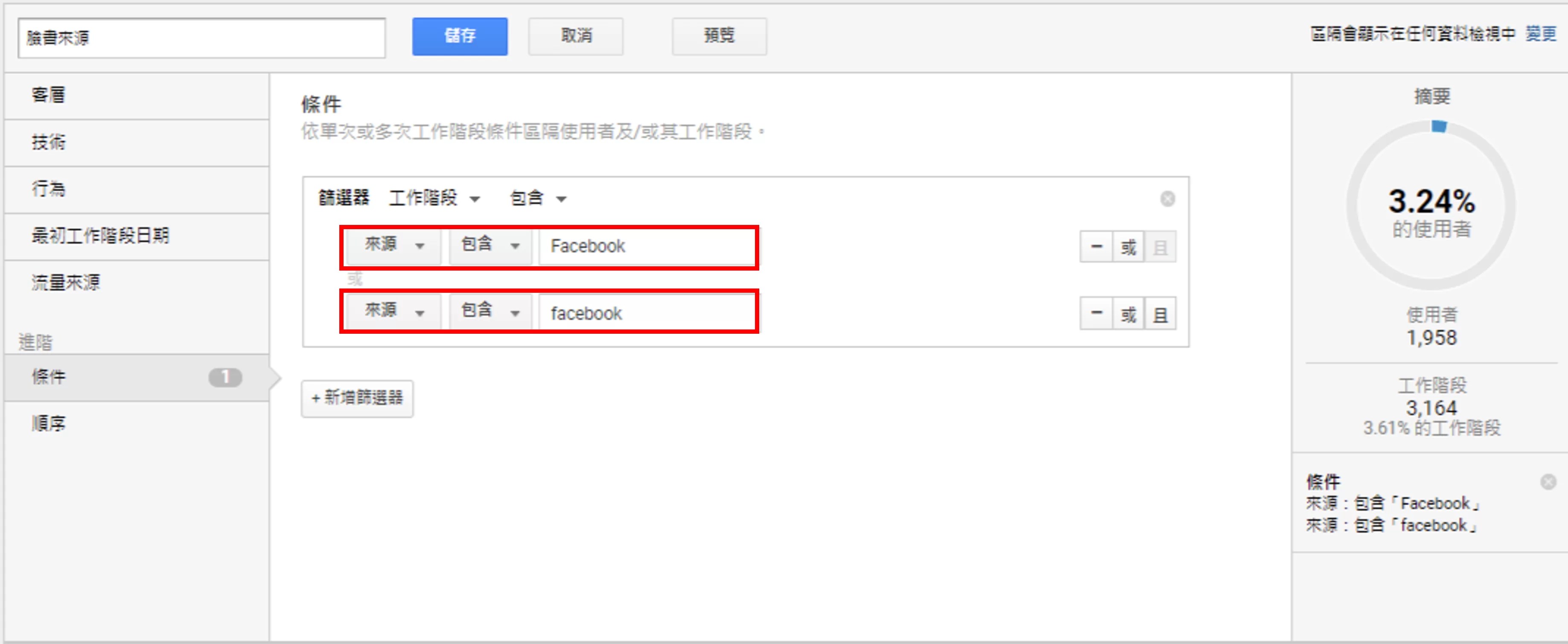Click minus button on Facebook row
Image resolution: width=1568 pixels, height=644 pixels.
[x=1096, y=247]
